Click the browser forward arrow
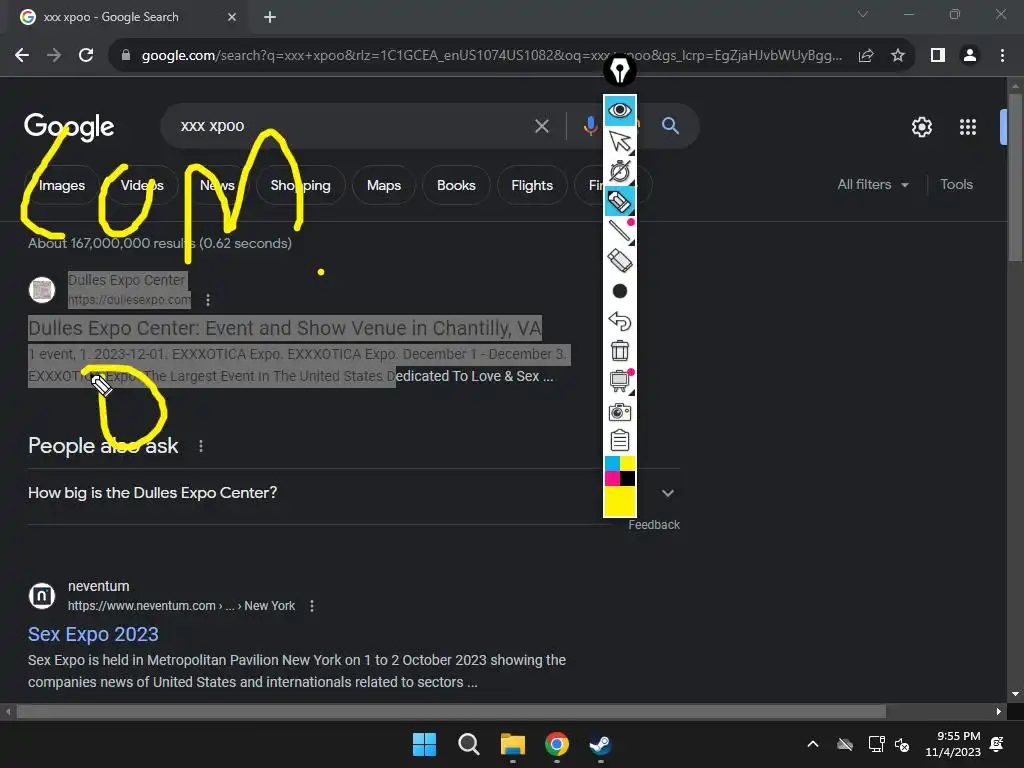This screenshot has width=1024, height=768. point(54,56)
